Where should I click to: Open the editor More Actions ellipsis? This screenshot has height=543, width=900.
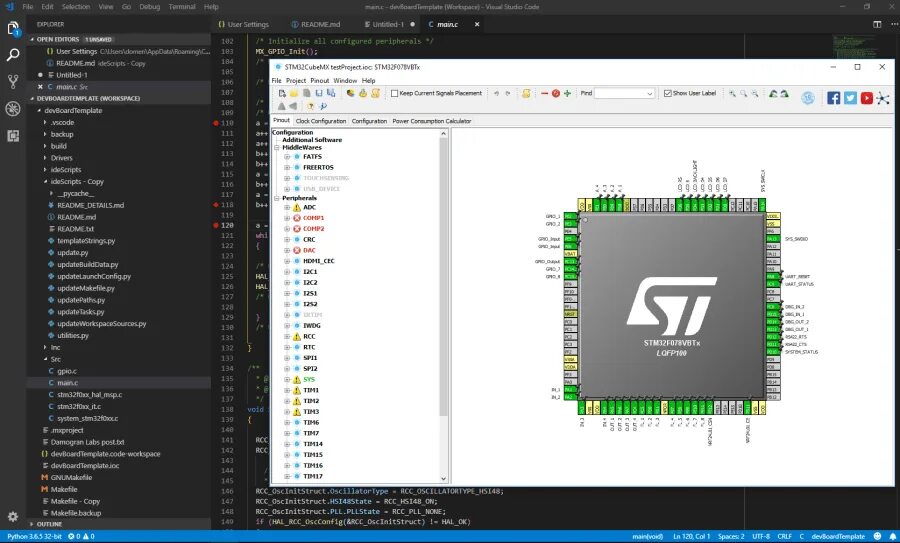(x=894, y=24)
